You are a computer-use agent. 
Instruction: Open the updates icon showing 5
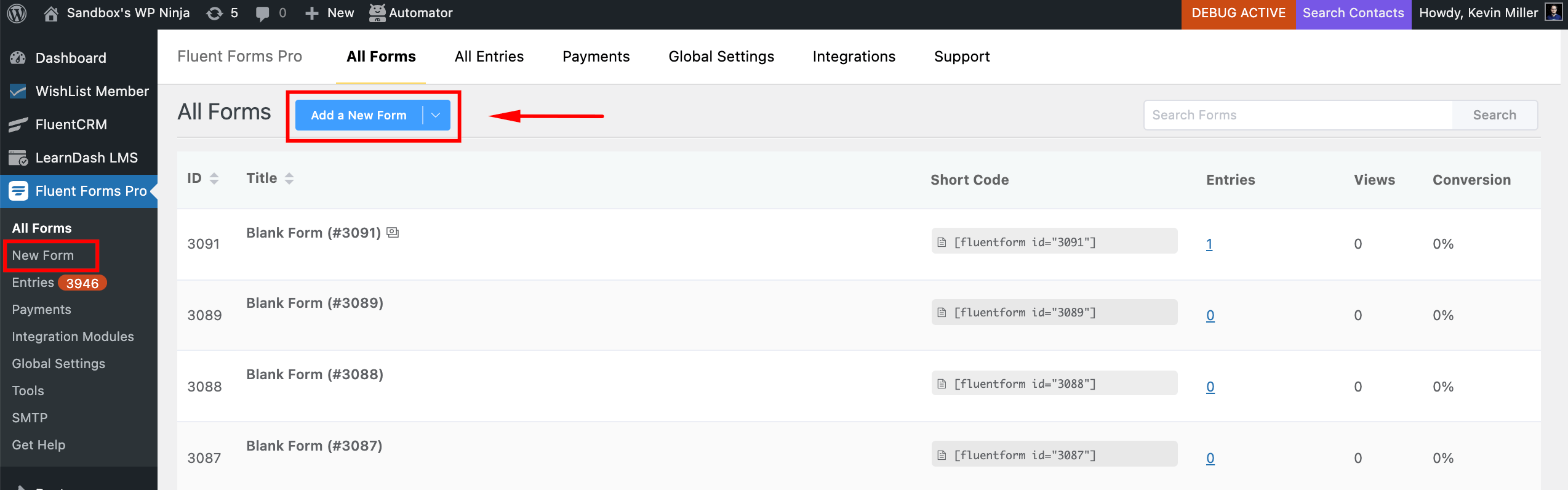[215, 13]
